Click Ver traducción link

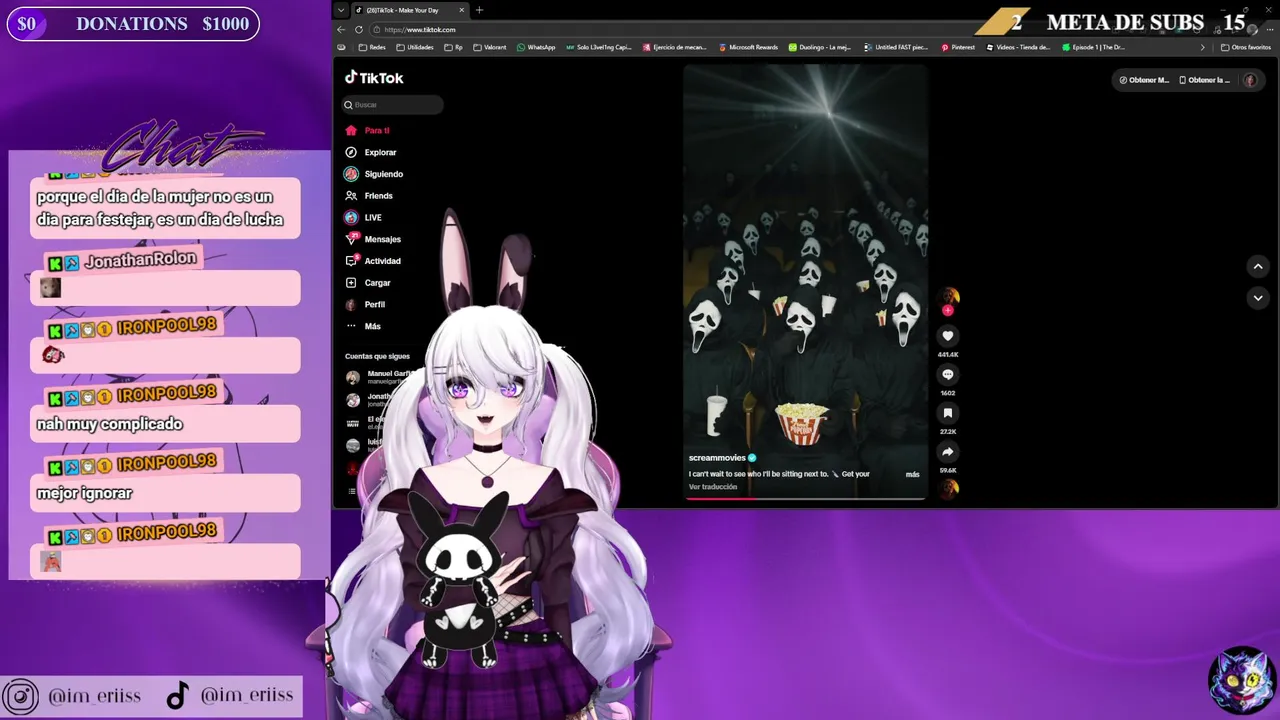tap(713, 487)
